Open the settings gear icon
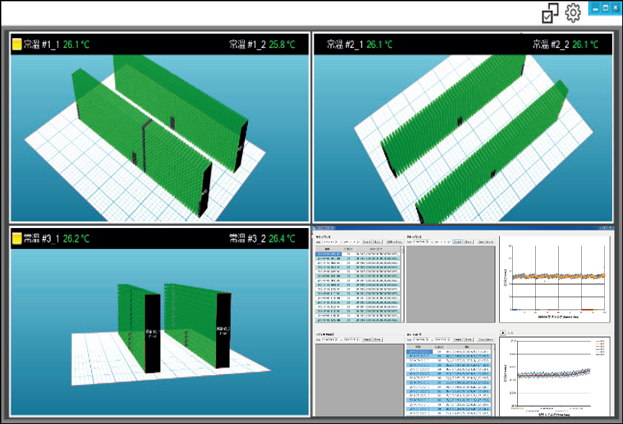This screenshot has width=623, height=424. coord(573,13)
